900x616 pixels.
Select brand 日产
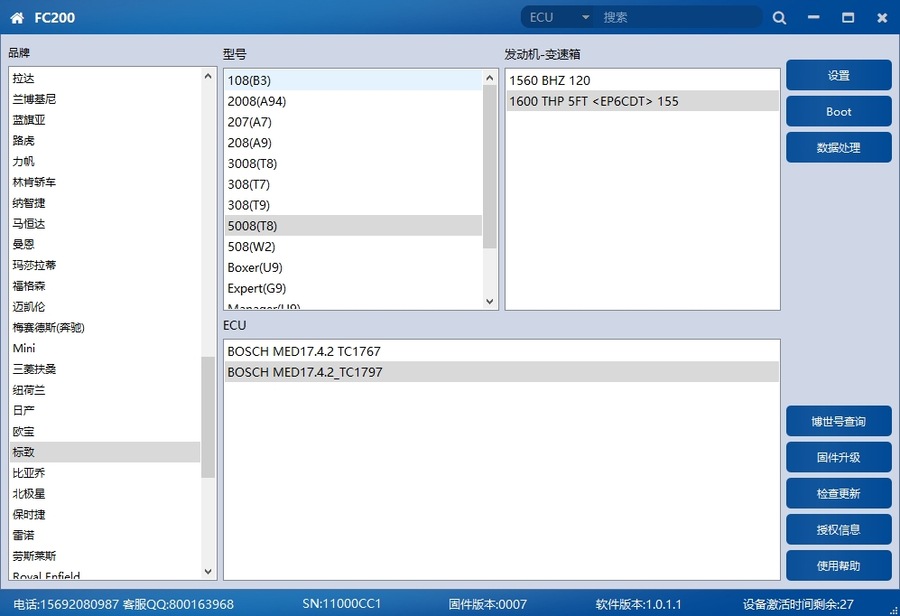coord(105,410)
